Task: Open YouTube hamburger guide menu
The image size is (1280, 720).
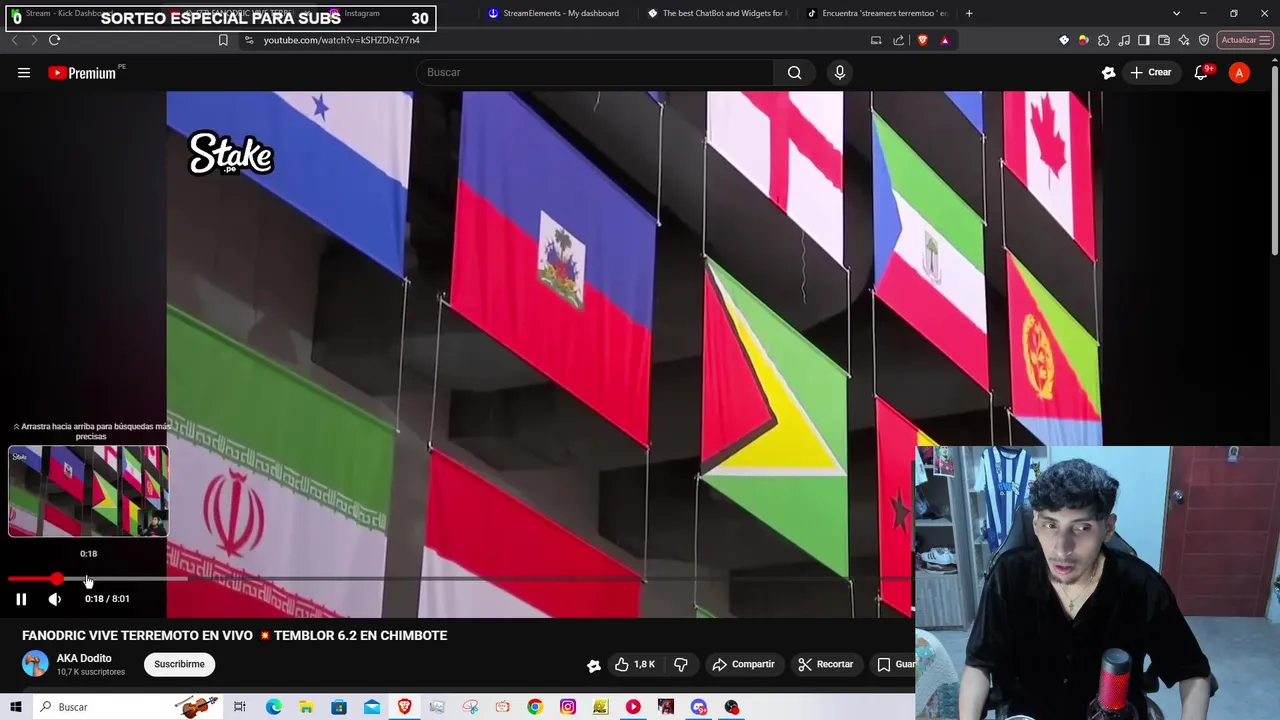Action: click(x=24, y=72)
